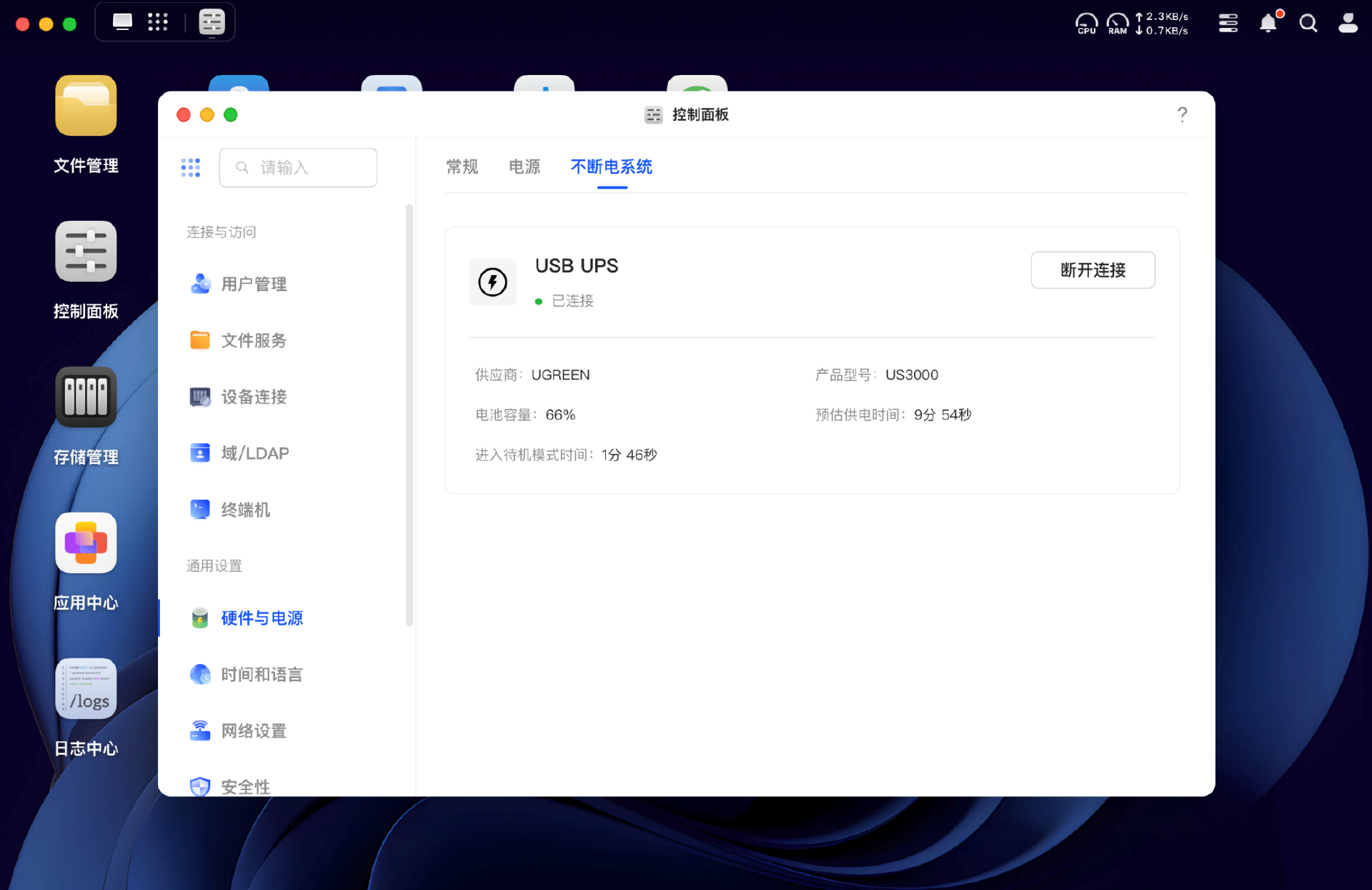The width and height of the screenshot is (1372, 890).
Task: Click the 预估供电时间 9分 54秒 value
Action: (943, 415)
